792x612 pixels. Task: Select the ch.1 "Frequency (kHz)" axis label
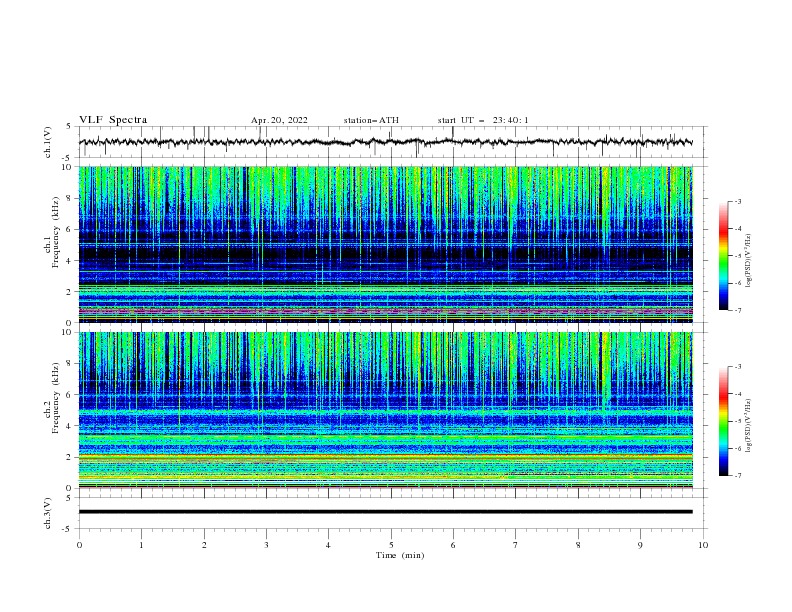click(x=55, y=231)
